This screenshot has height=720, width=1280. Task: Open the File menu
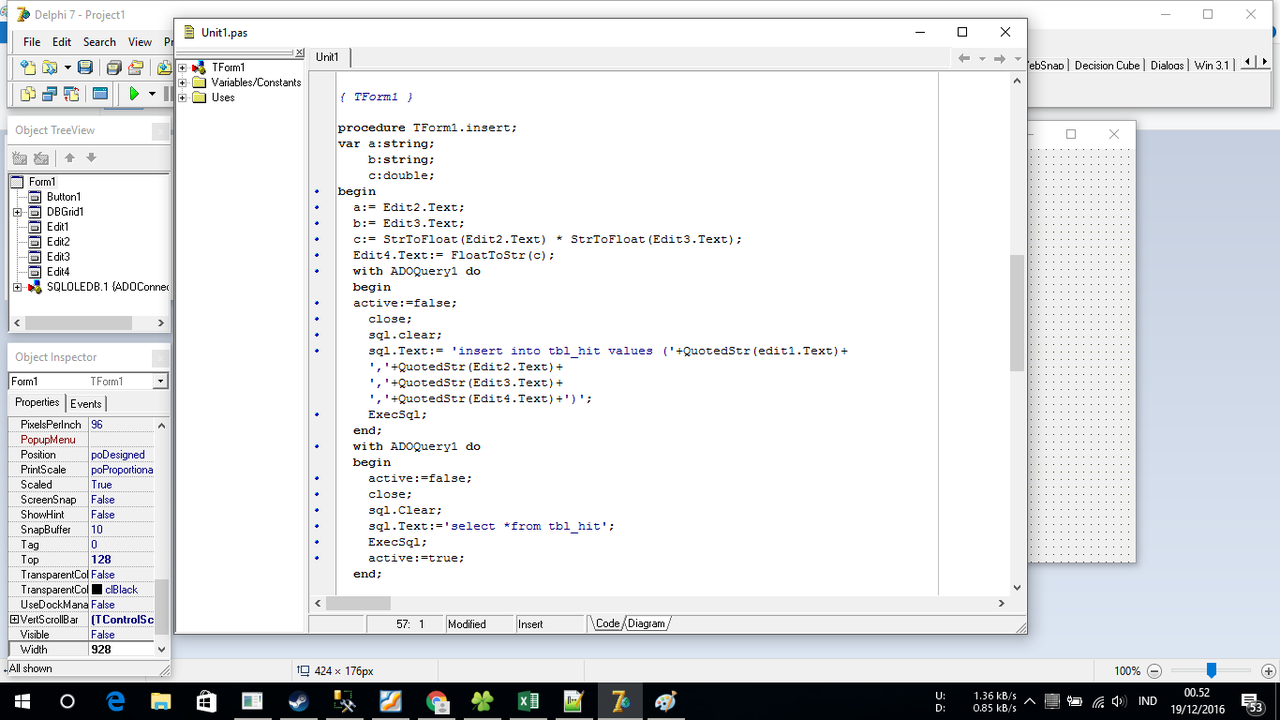(x=32, y=42)
